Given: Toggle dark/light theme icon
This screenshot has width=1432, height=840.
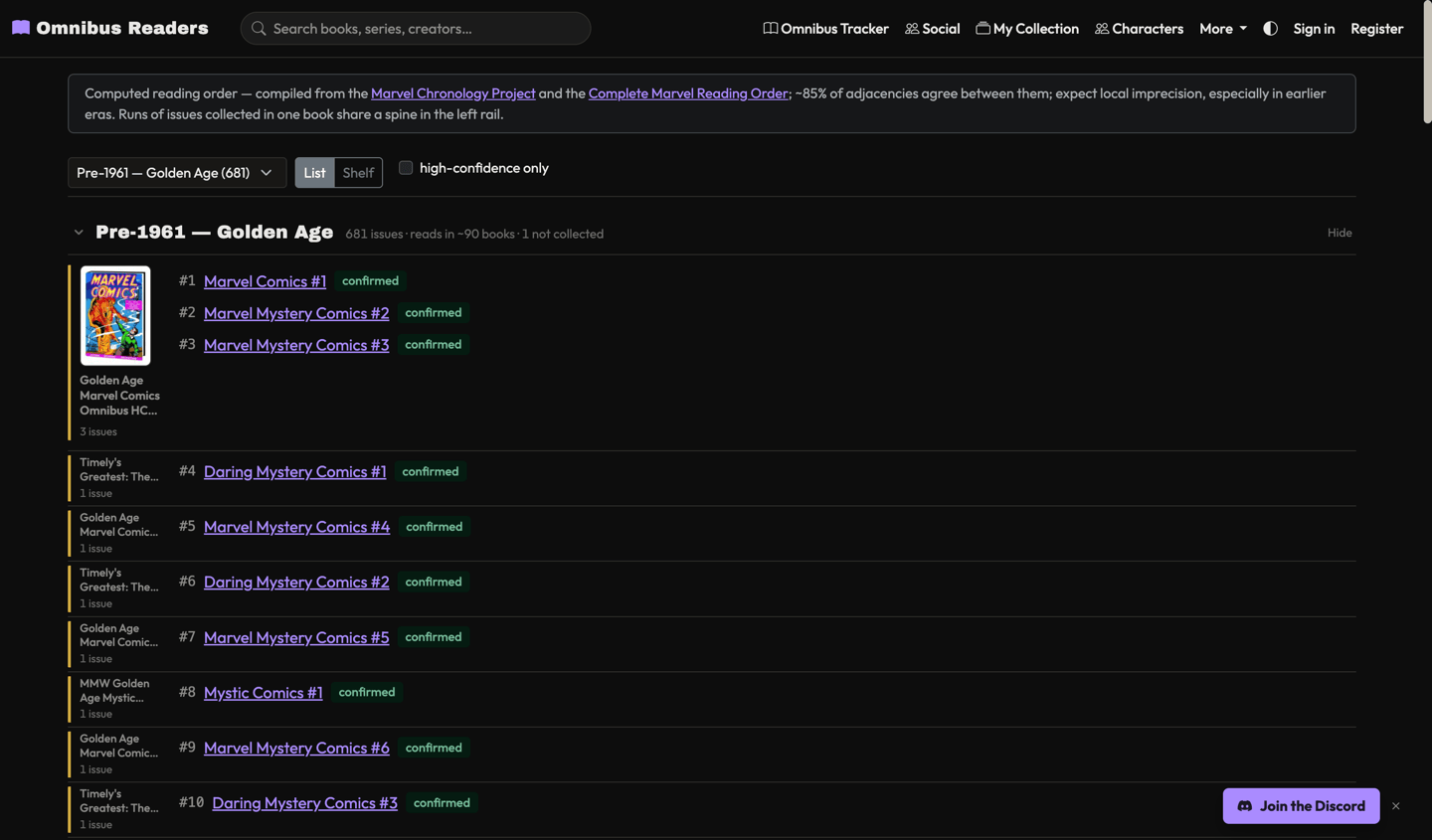Looking at the screenshot, I should pos(1270,29).
